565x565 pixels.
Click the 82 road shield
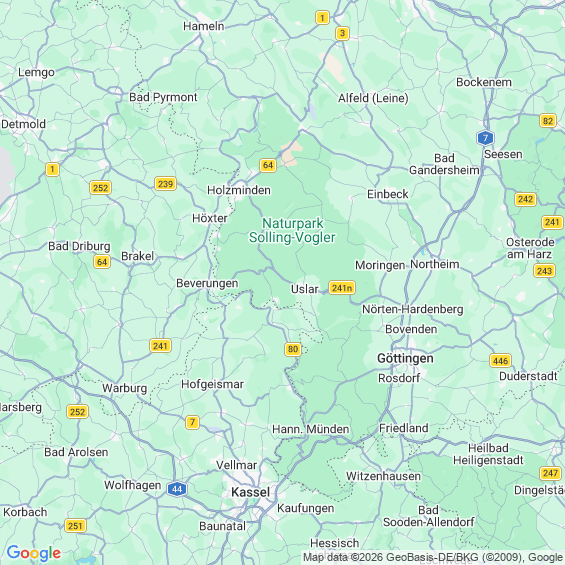[548, 121]
